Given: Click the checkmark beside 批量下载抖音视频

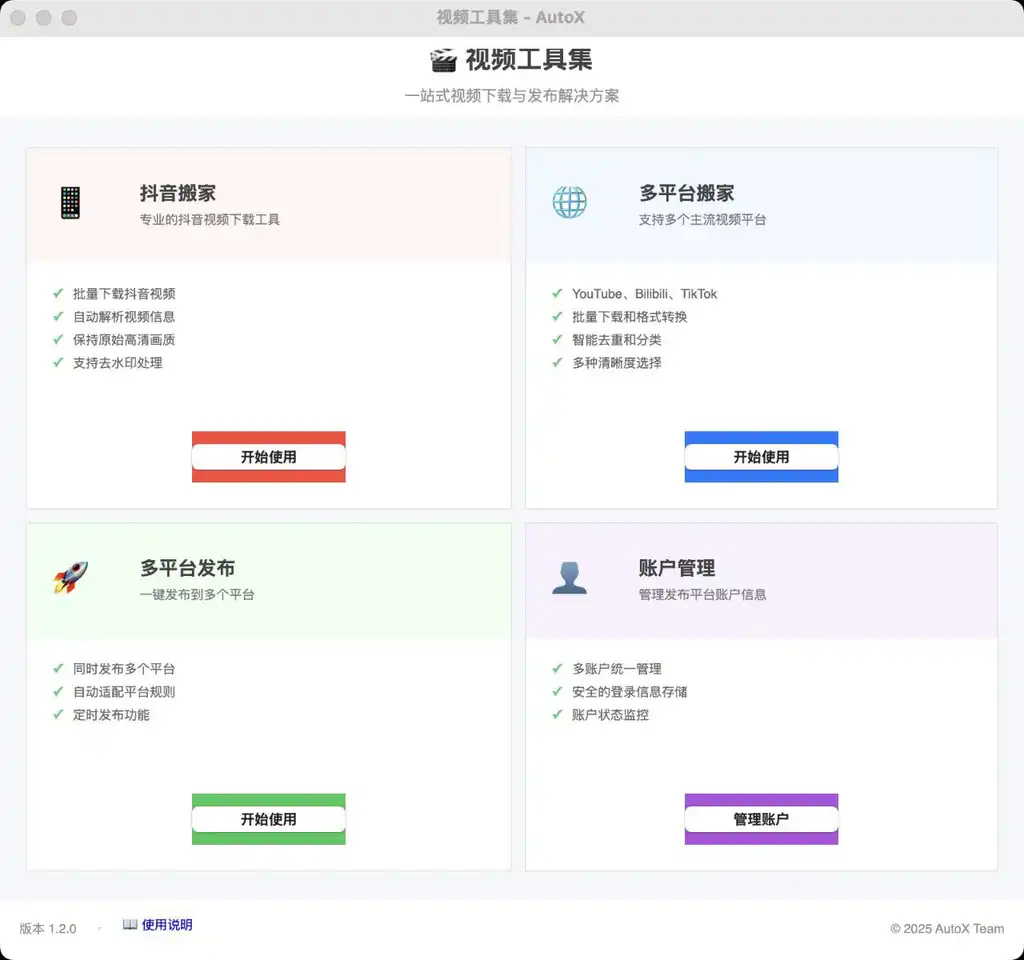Looking at the screenshot, I should coord(58,293).
